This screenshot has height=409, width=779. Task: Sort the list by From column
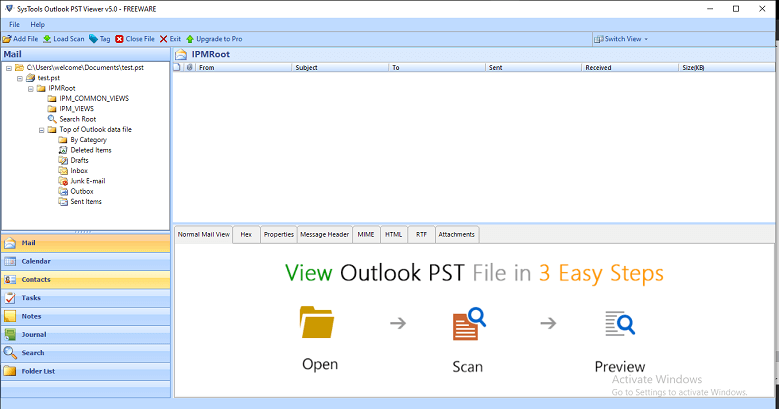(x=243, y=68)
